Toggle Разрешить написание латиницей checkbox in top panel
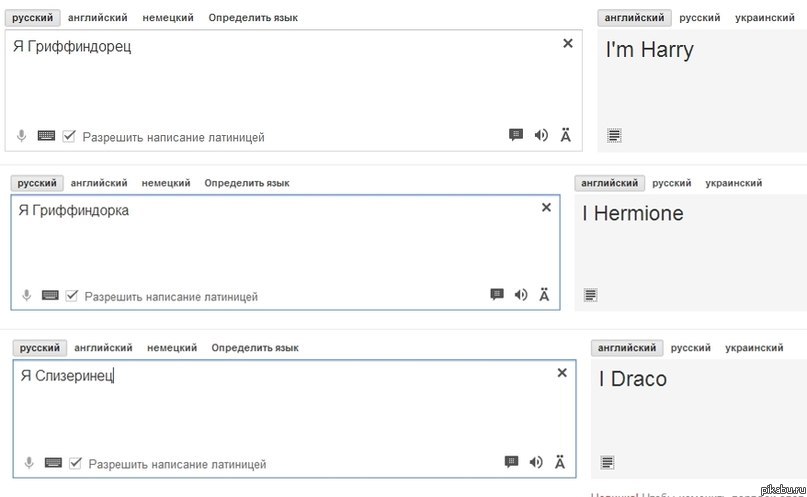Image resolution: width=807 pixels, height=497 pixels. 69,136
